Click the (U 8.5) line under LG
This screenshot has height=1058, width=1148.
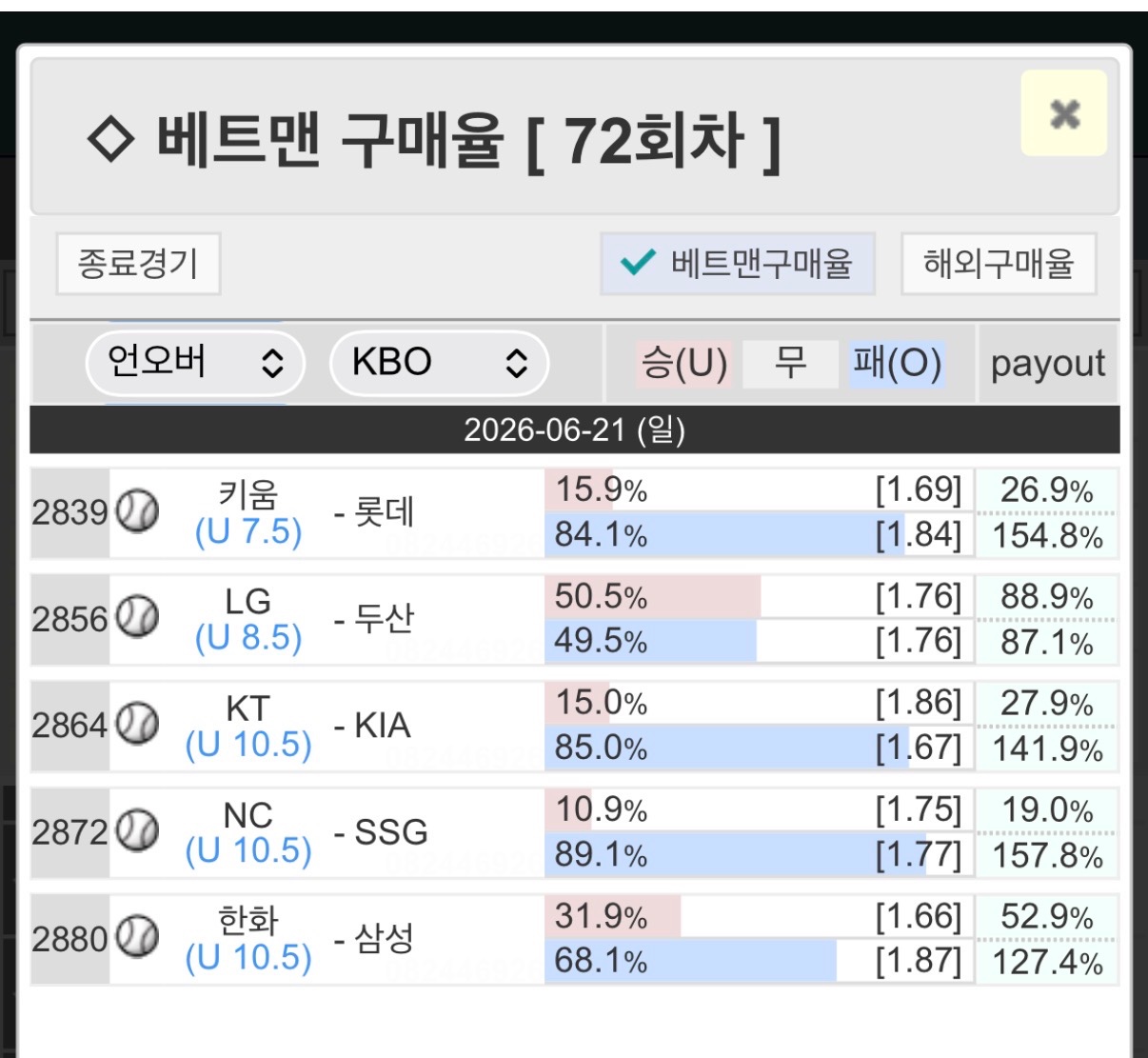click(x=247, y=638)
